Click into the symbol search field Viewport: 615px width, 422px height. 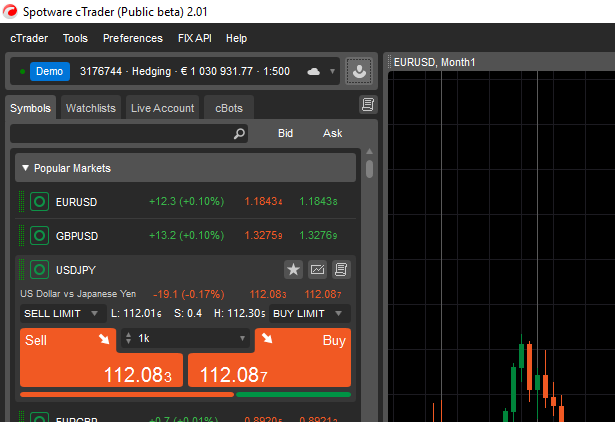click(129, 134)
